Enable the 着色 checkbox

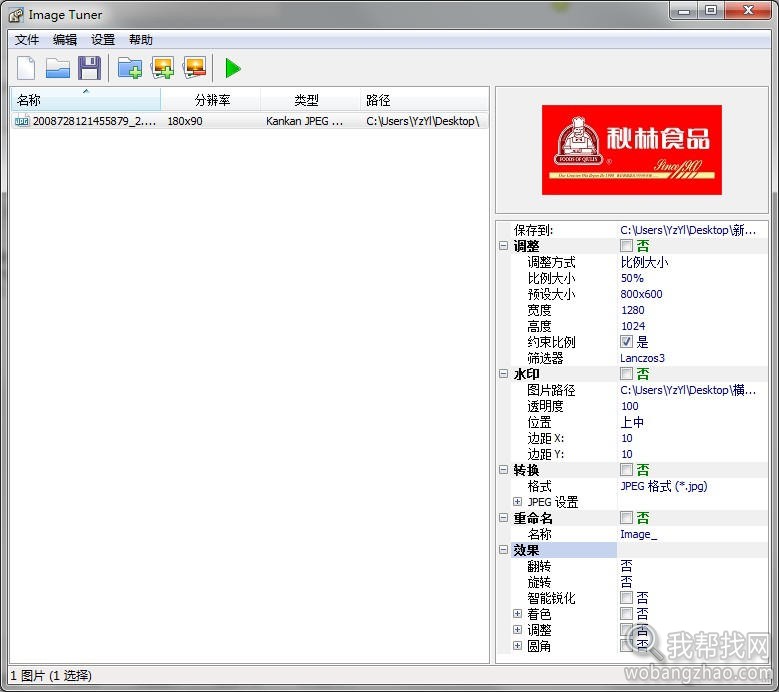(626, 614)
